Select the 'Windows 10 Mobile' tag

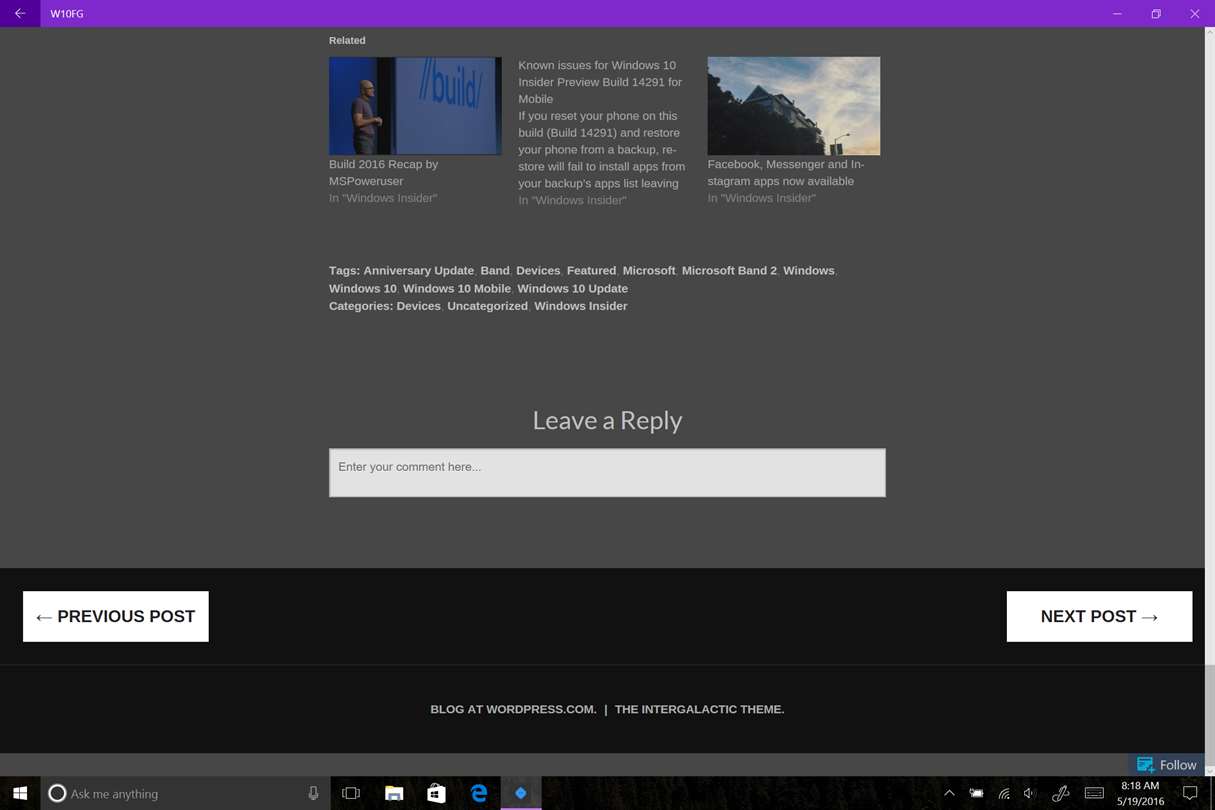point(457,289)
